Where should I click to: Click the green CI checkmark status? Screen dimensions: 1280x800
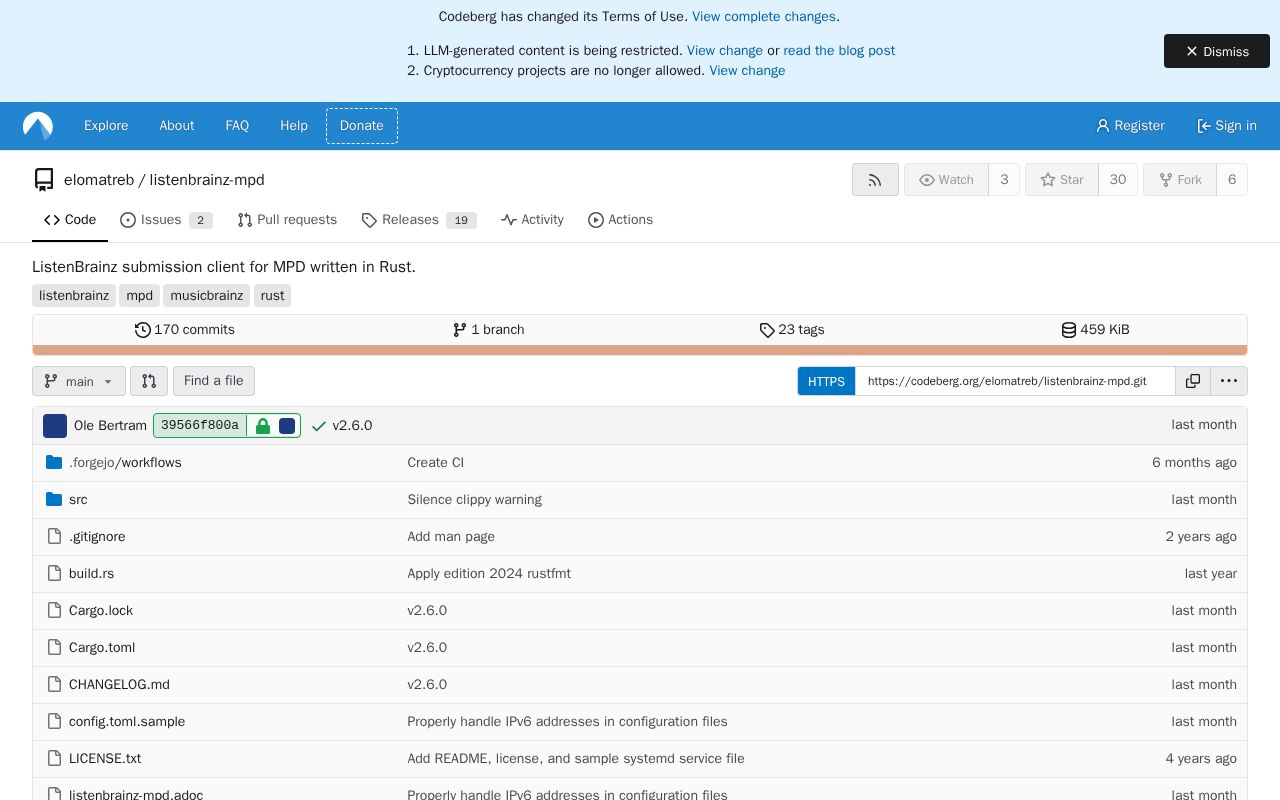click(x=319, y=426)
